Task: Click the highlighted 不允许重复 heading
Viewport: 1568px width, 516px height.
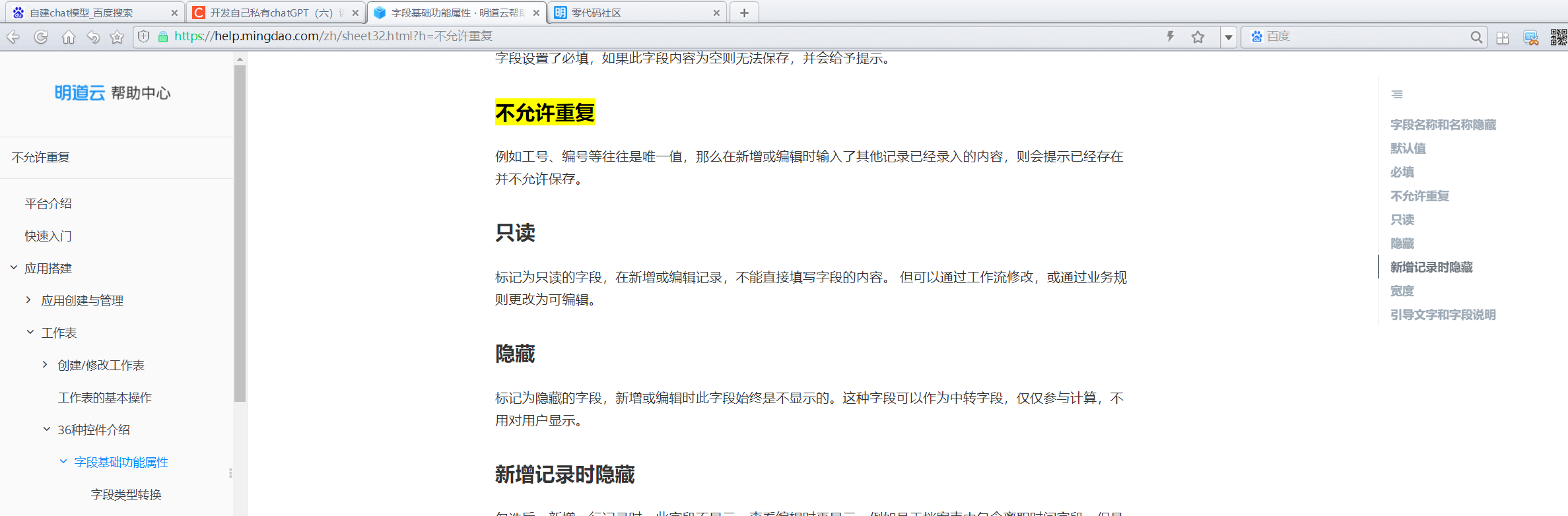Action: point(545,113)
